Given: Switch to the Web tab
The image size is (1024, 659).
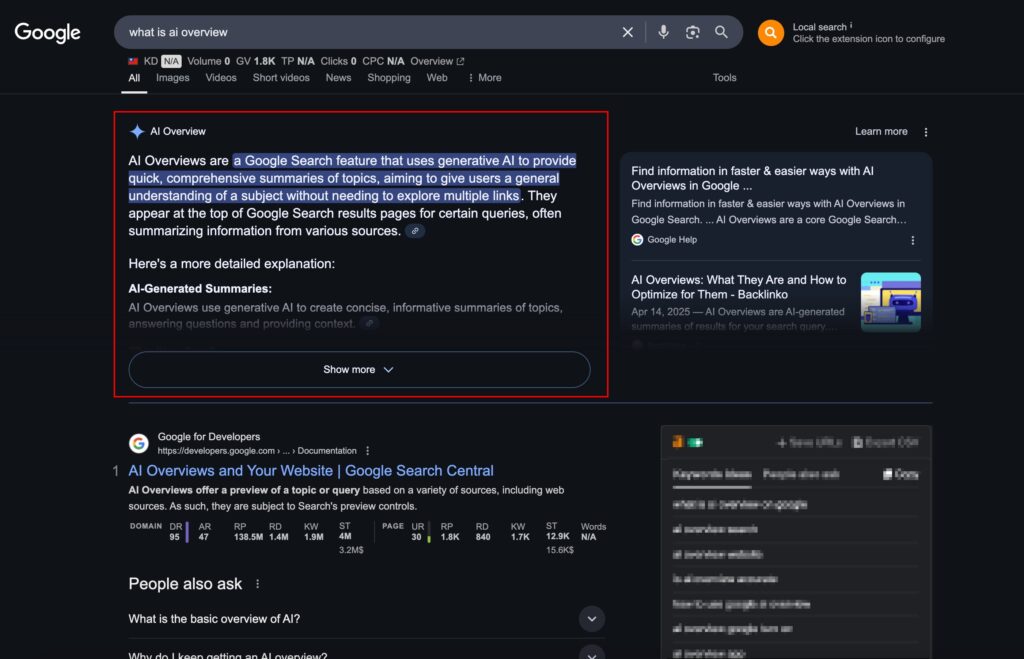Looking at the screenshot, I should tap(437, 78).
